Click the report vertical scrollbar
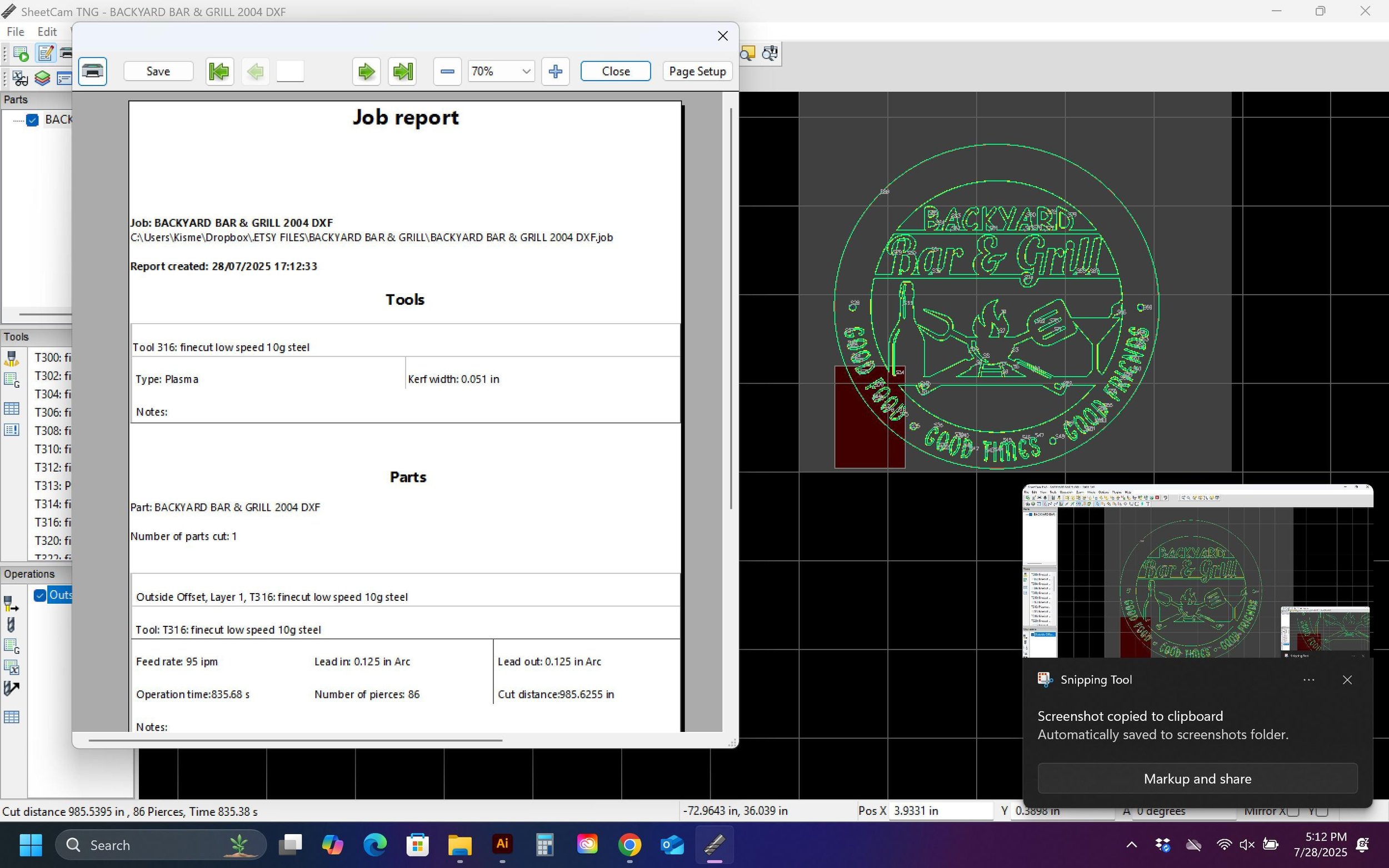This screenshot has width=1389, height=868. 731,309
